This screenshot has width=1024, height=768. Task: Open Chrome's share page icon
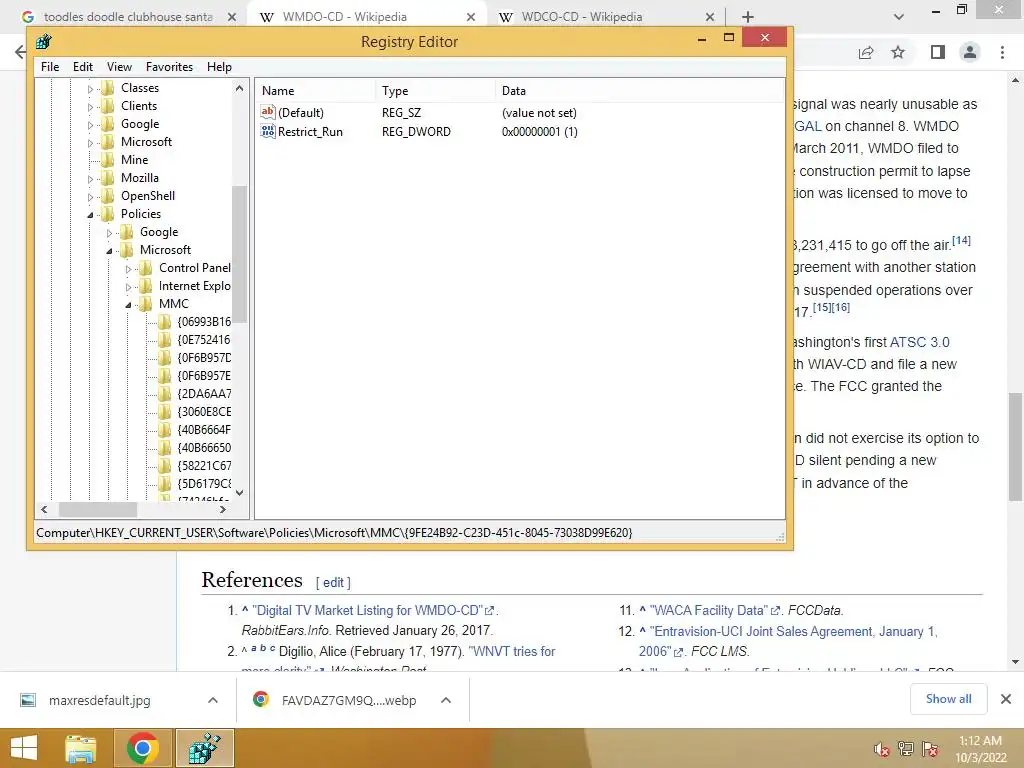[x=866, y=52]
